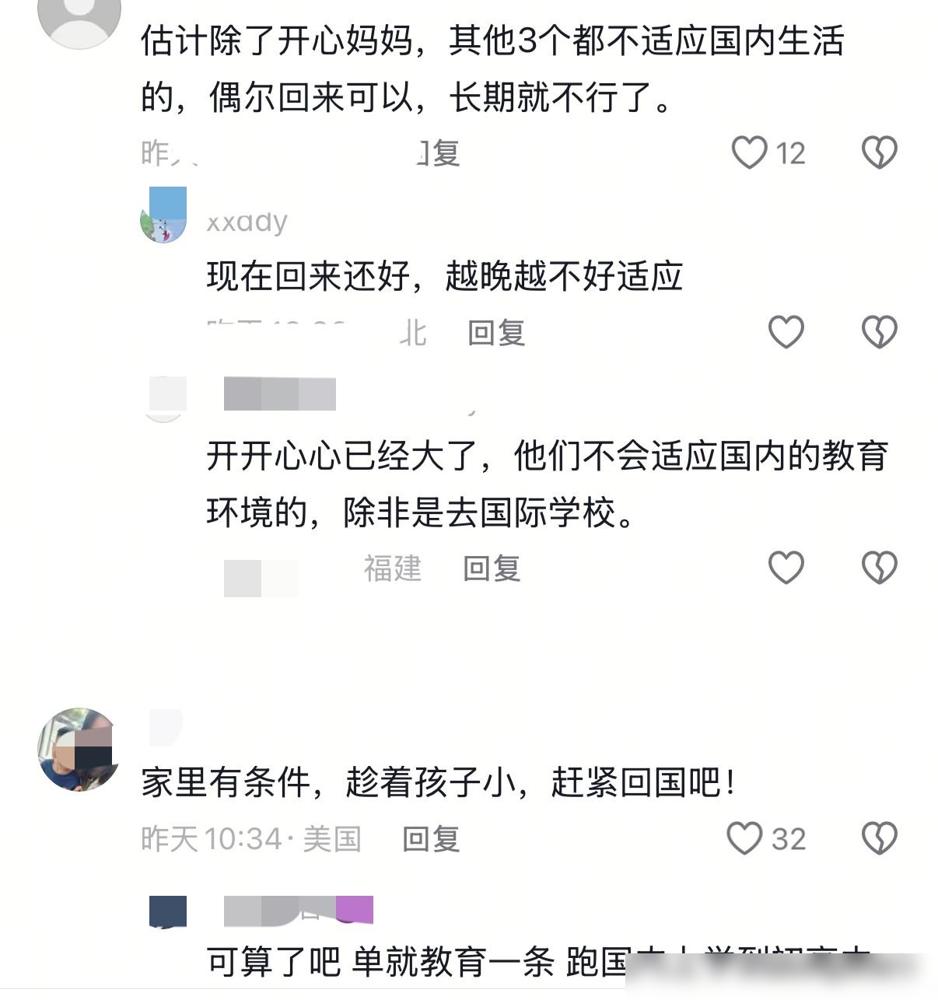Image resolution: width=938 pixels, height=1000 pixels.
Task: Open blurred username above 开开心心 reply
Action: [x=280, y=393]
